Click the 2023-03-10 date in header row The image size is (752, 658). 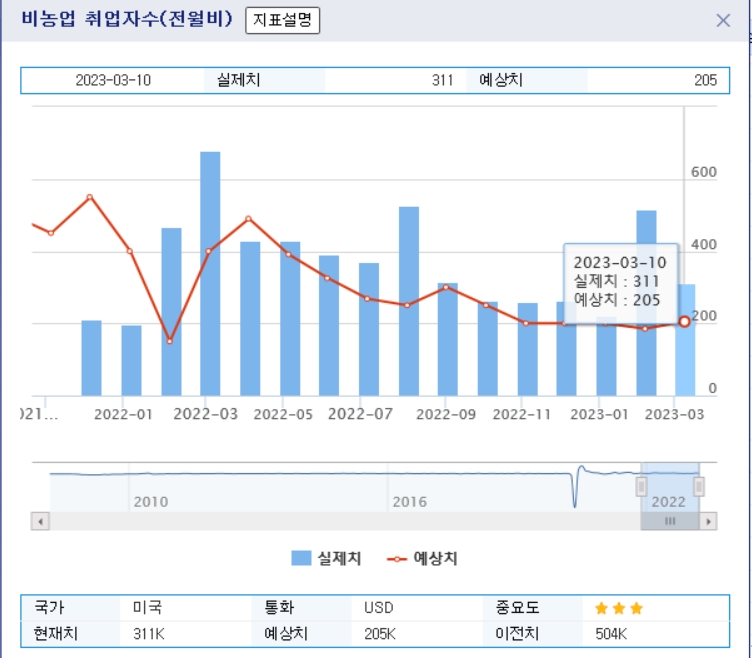(x=113, y=80)
